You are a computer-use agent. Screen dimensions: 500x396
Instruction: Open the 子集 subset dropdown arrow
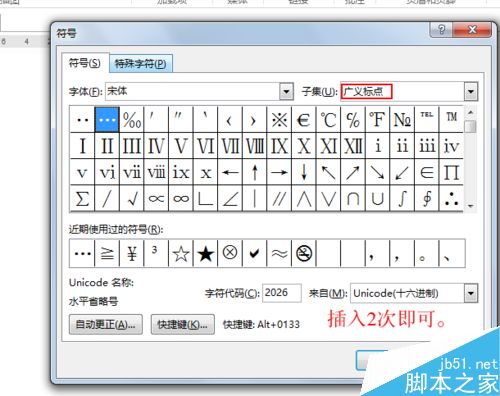[471, 91]
